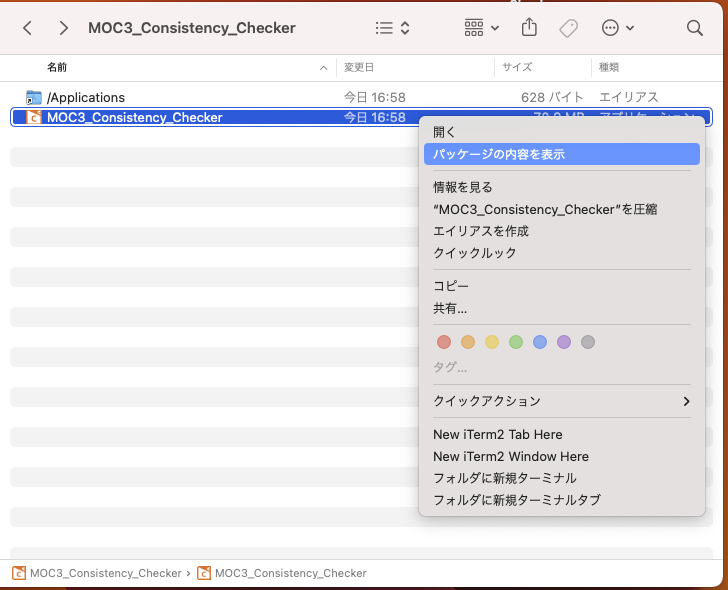Apply the green tag color

point(516,342)
